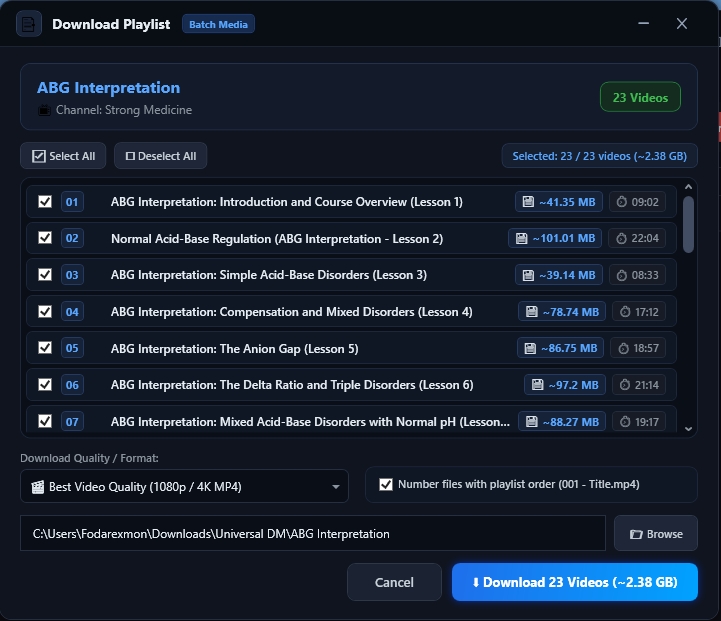Viewport: 721px width, 621px height.
Task: Cancel the playlist download dialog
Action: click(x=394, y=582)
